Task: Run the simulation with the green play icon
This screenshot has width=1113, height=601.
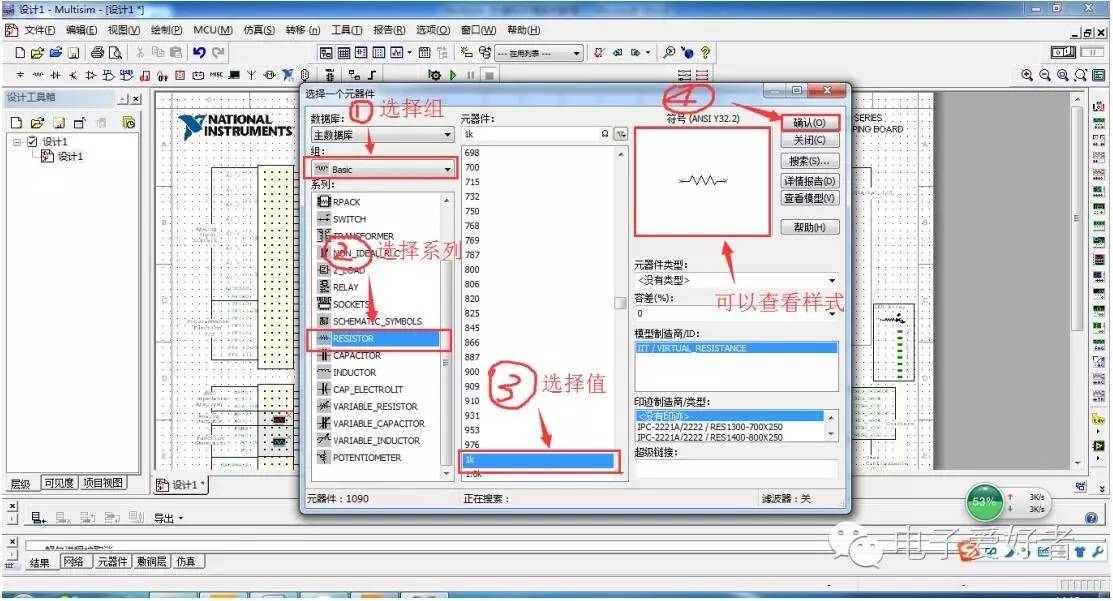Action: (453, 74)
